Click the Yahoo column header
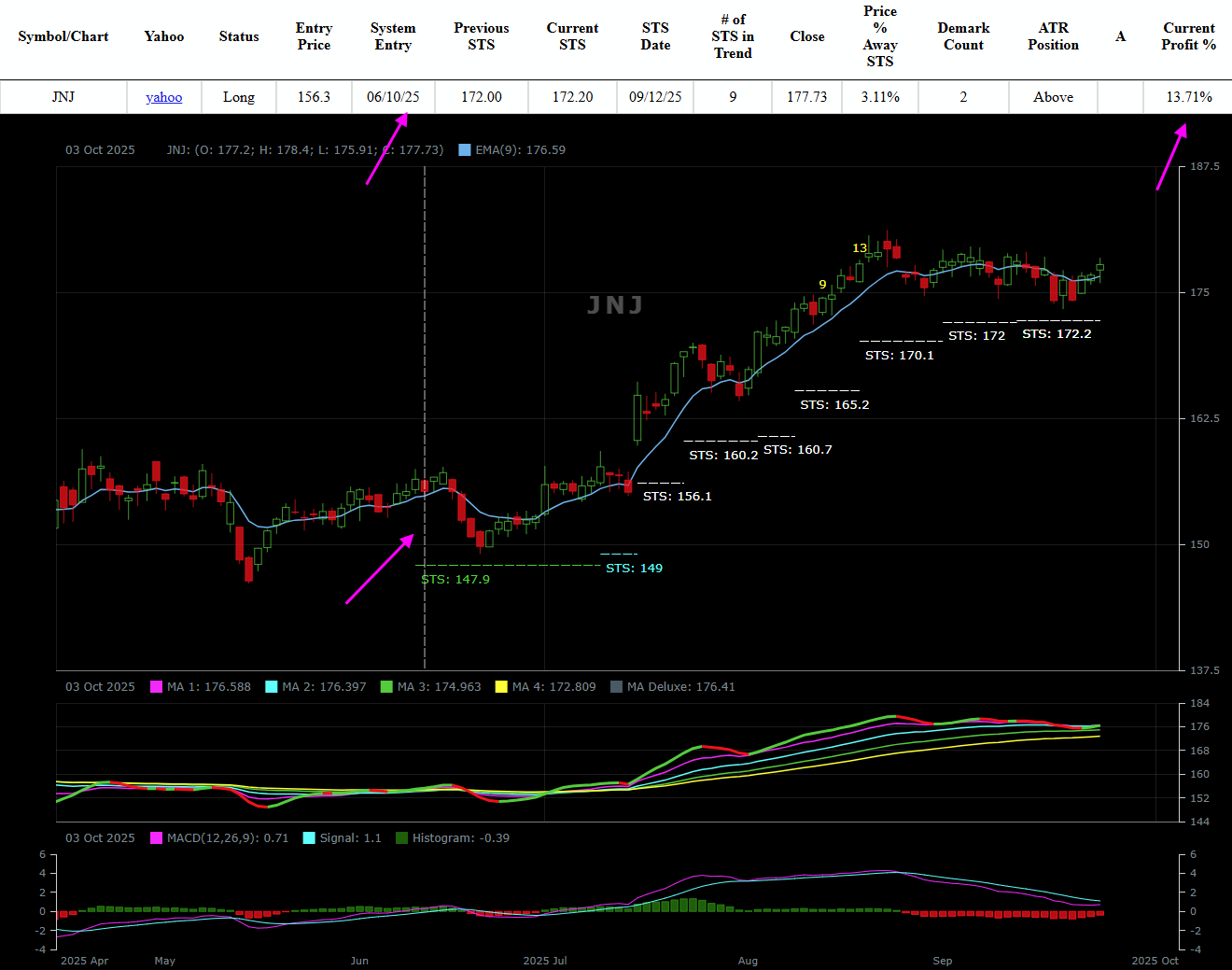Viewport: 1232px width, 970px height. (x=164, y=36)
